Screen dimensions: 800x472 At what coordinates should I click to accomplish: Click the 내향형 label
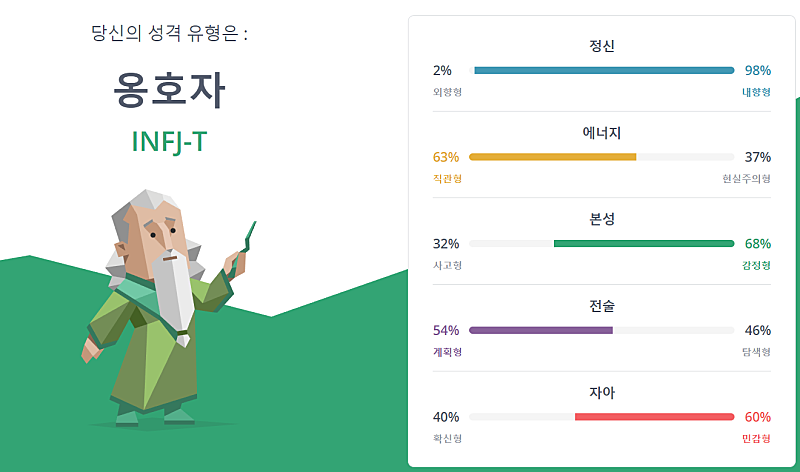[x=756, y=92]
